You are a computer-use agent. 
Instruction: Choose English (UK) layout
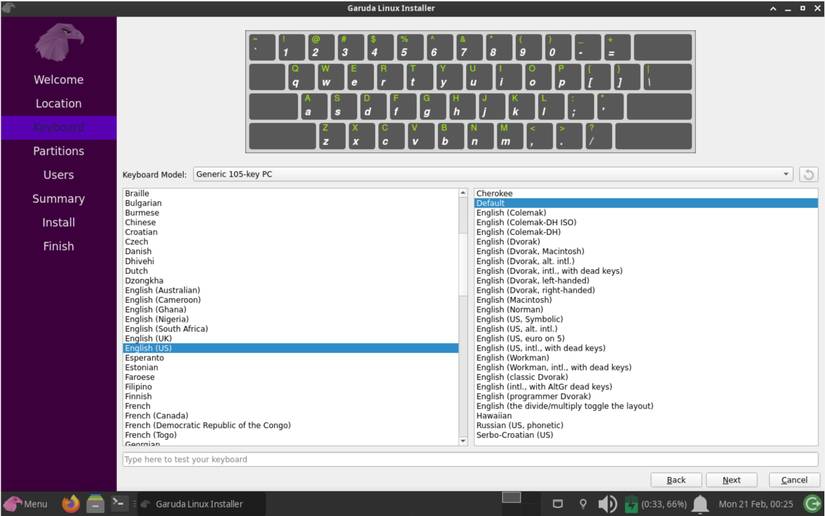point(290,338)
